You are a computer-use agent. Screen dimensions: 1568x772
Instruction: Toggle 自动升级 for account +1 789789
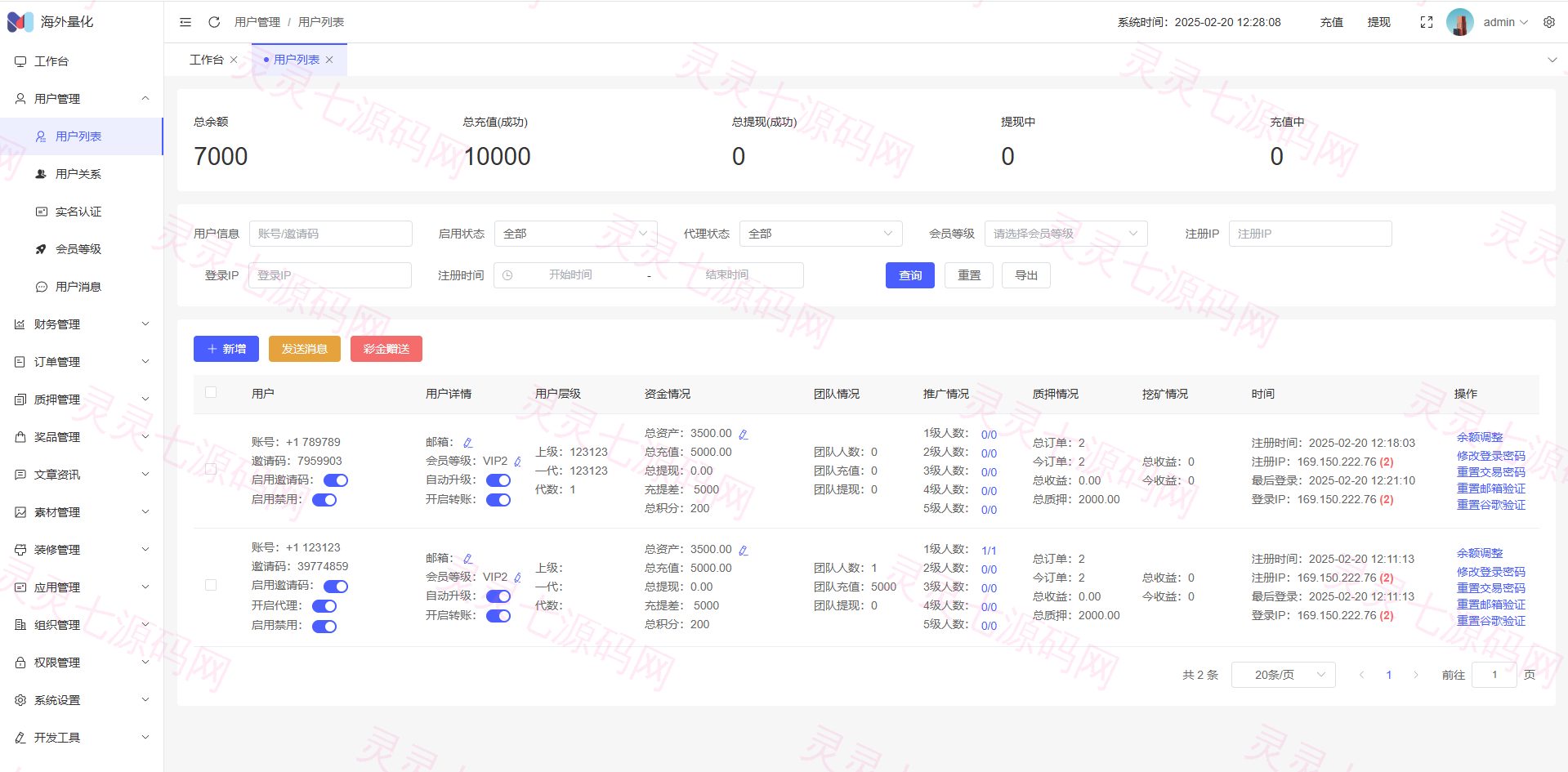498,480
